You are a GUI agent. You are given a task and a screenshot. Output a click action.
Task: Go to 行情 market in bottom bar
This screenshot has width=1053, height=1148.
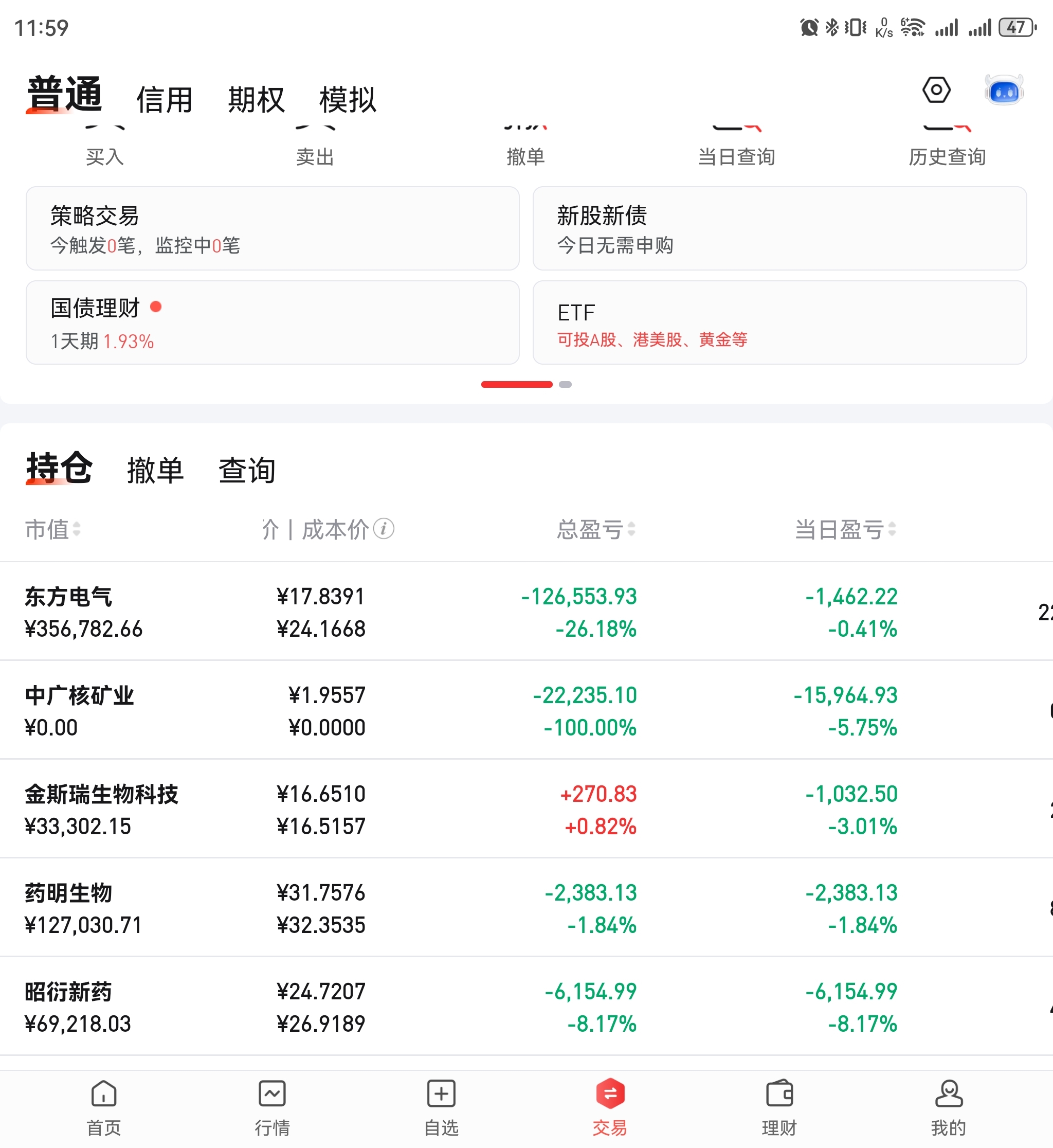point(273,1109)
